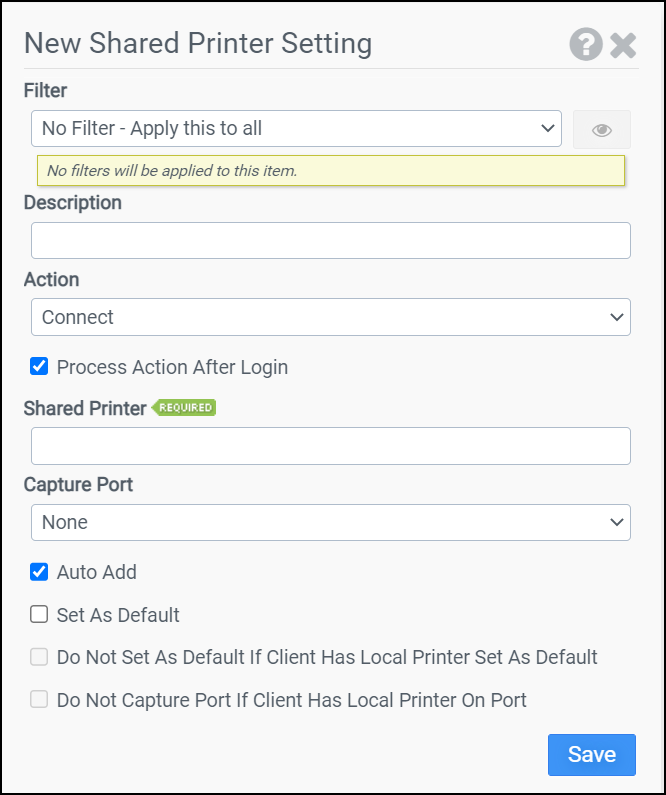This screenshot has width=666, height=795.
Task: Focus the Shared Printer input box
Action: tap(330, 446)
